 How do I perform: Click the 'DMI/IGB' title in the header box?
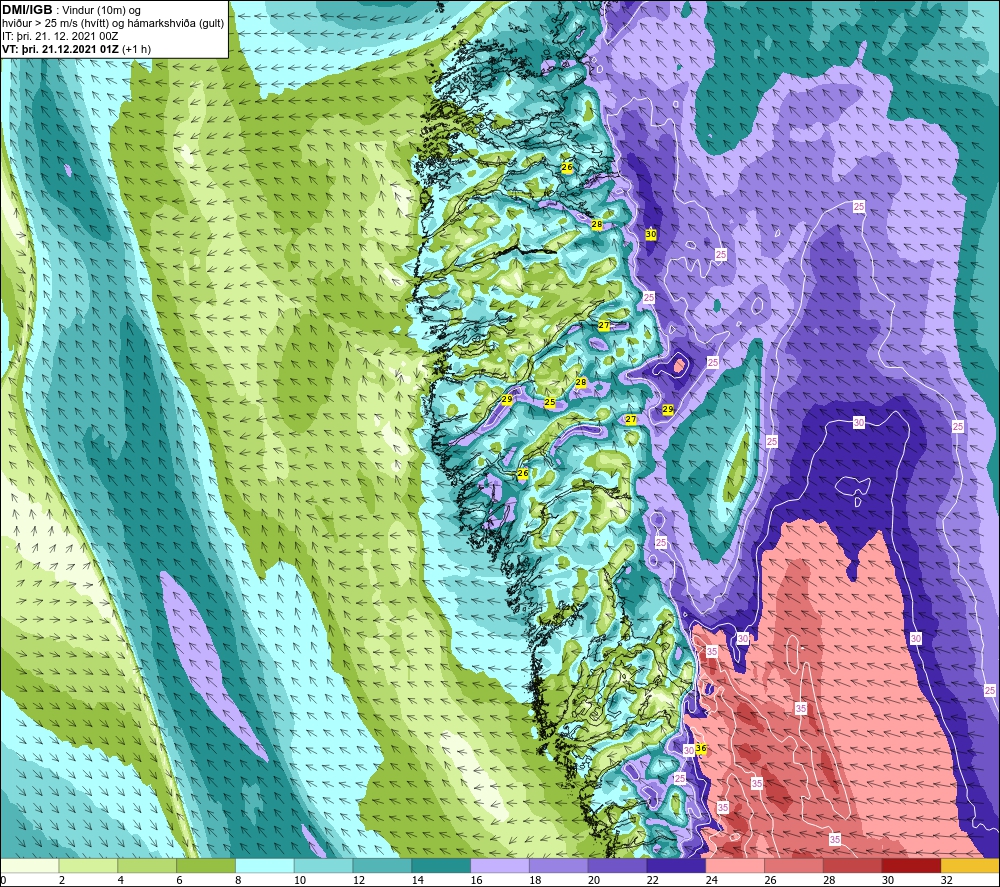tap(27, 10)
